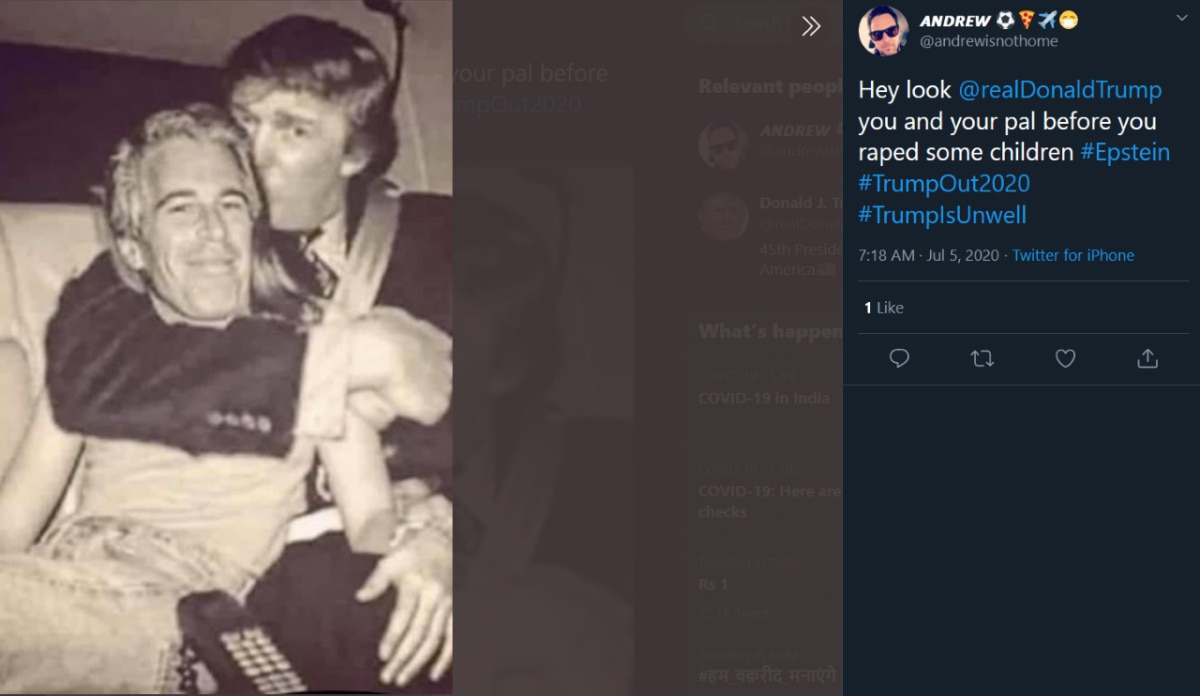
Task: Click the reply speech bubble icon
Action: [899, 358]
